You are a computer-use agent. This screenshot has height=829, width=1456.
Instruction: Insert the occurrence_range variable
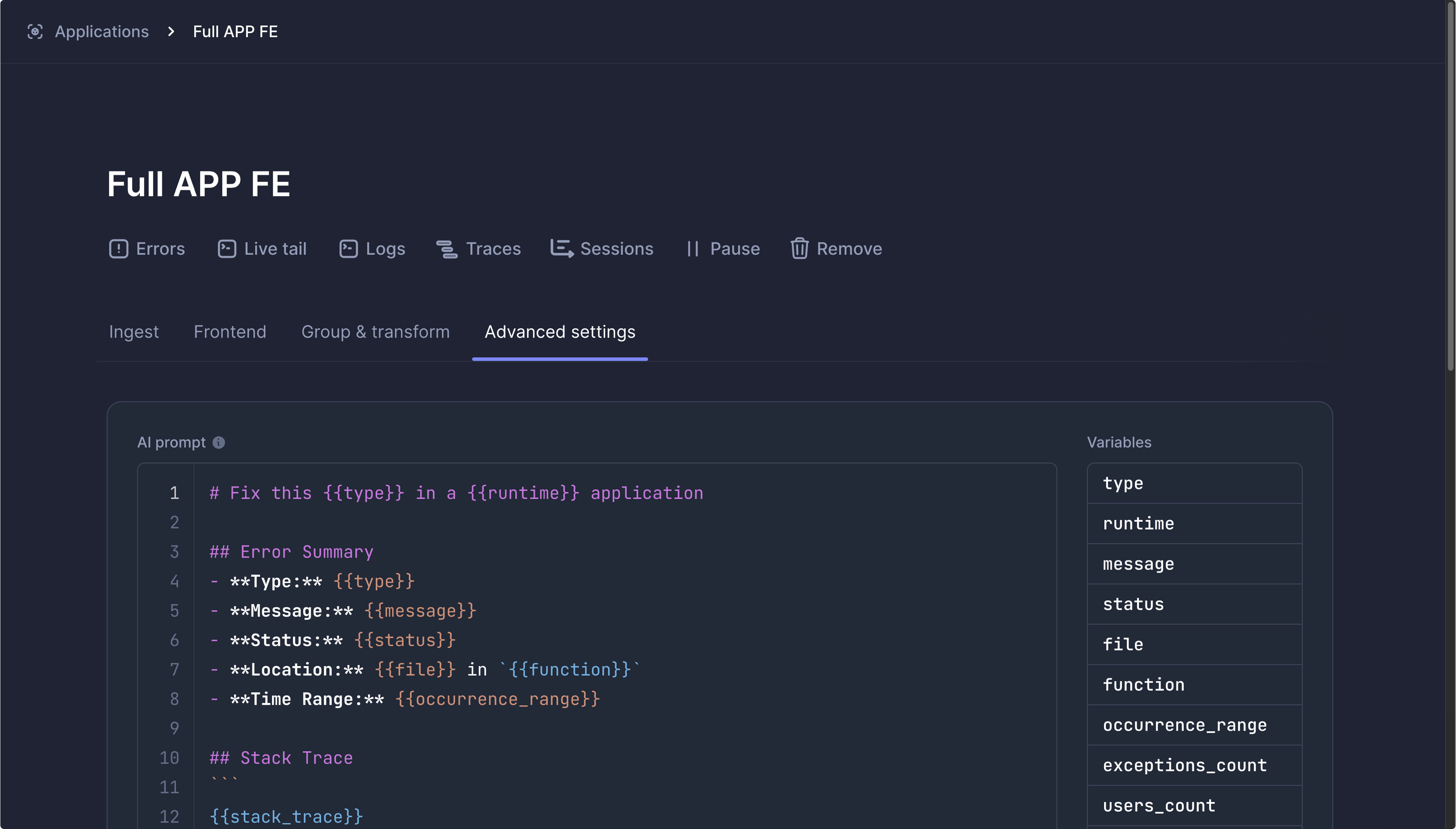click(1194, 725)
